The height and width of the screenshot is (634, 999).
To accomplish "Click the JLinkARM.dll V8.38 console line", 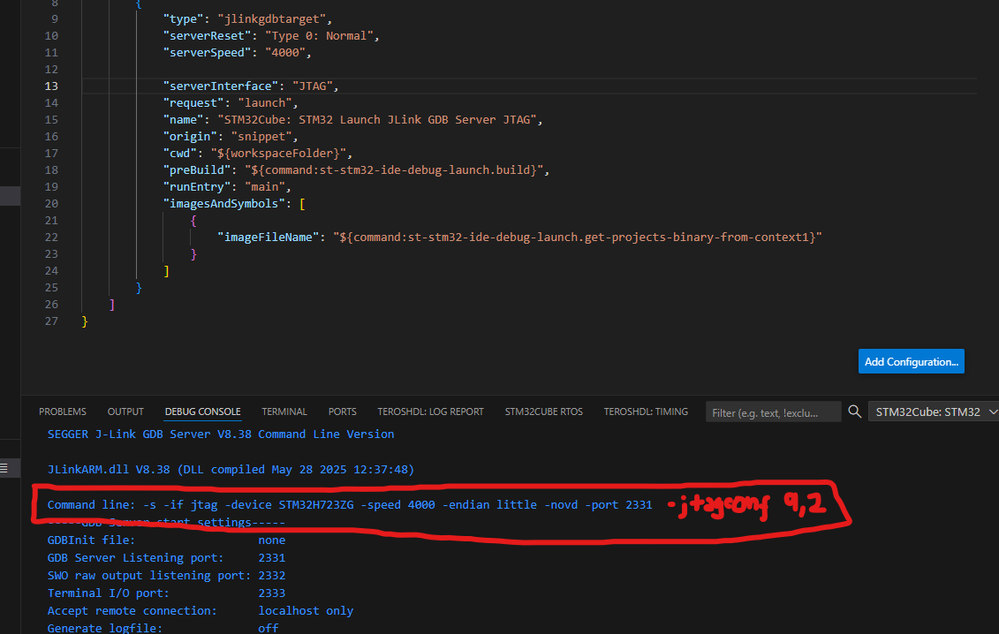I will click(x=231, y=470).
